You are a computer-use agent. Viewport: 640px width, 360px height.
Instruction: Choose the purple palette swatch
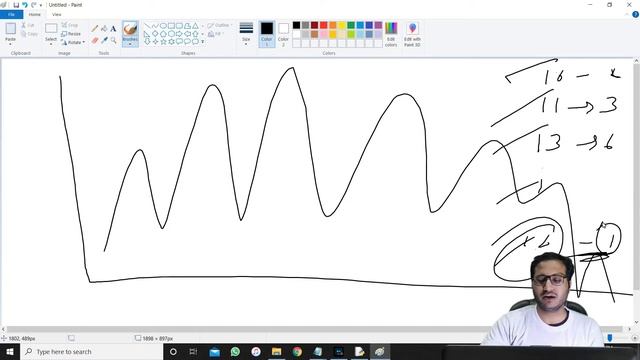(x=378, y=25)
